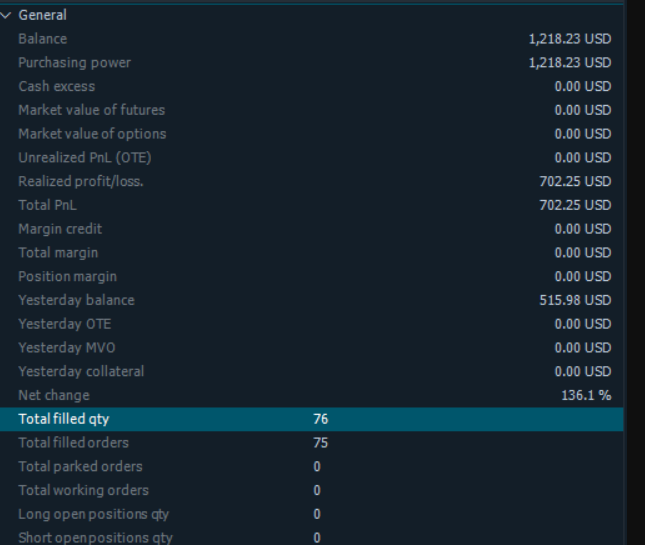Image resolution: width=645 pixels, height=545 pixels.
Task: Select the Total working orders row label
Action: click(84, 490)
